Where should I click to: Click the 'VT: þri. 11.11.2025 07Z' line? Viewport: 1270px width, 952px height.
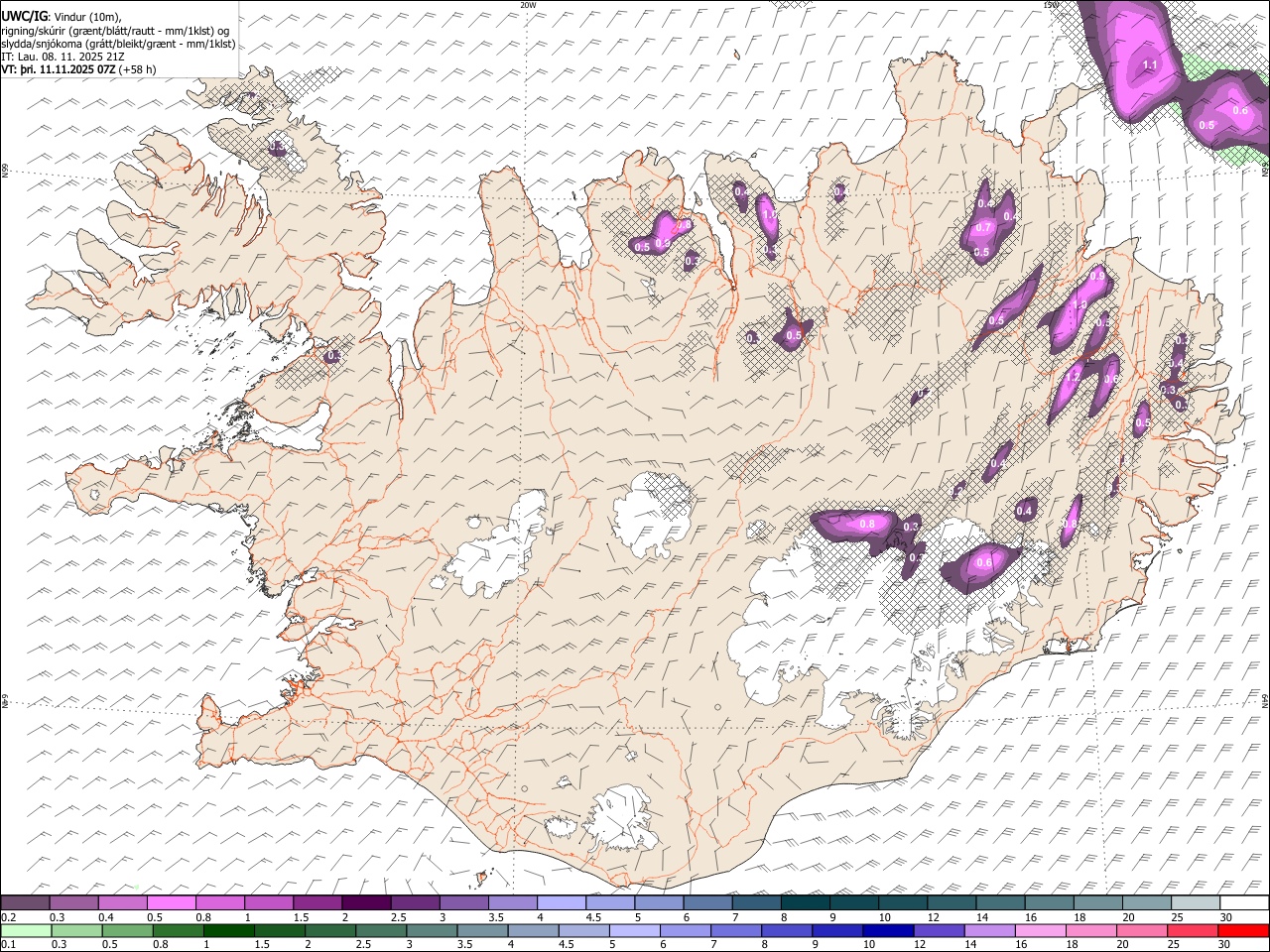(78, 69)
